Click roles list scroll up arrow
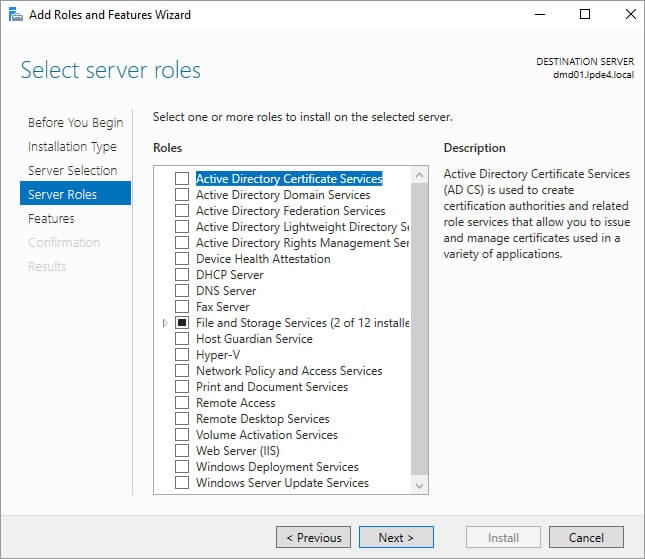Image resolution: width=645 pixels, height=559 pixels. pos(420,175)
